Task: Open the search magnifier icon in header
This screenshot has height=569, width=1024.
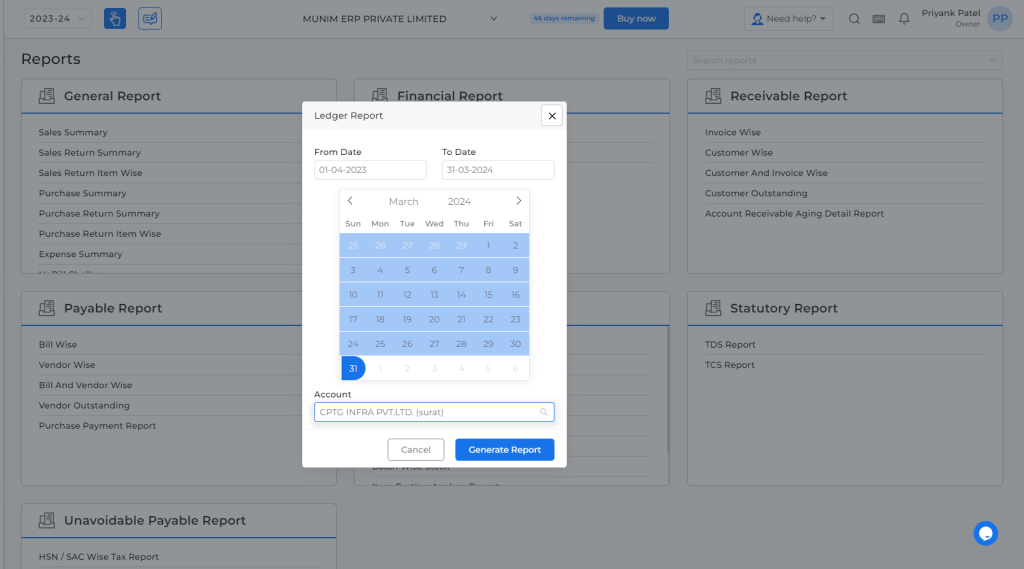Action: coord(854,19)
